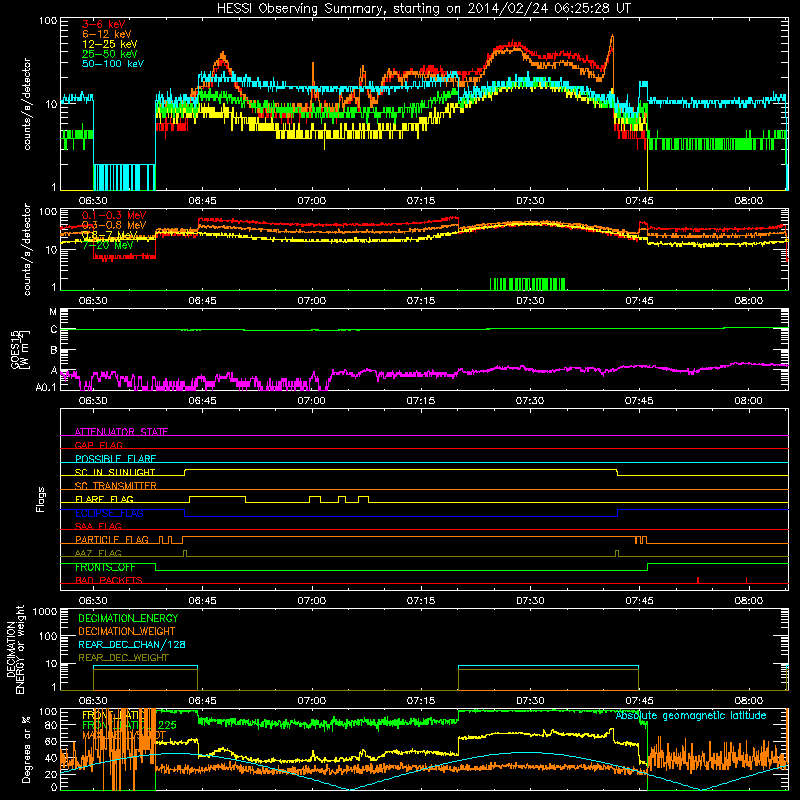Click the 1000 tick label on decimation axis

coord(45,611)
